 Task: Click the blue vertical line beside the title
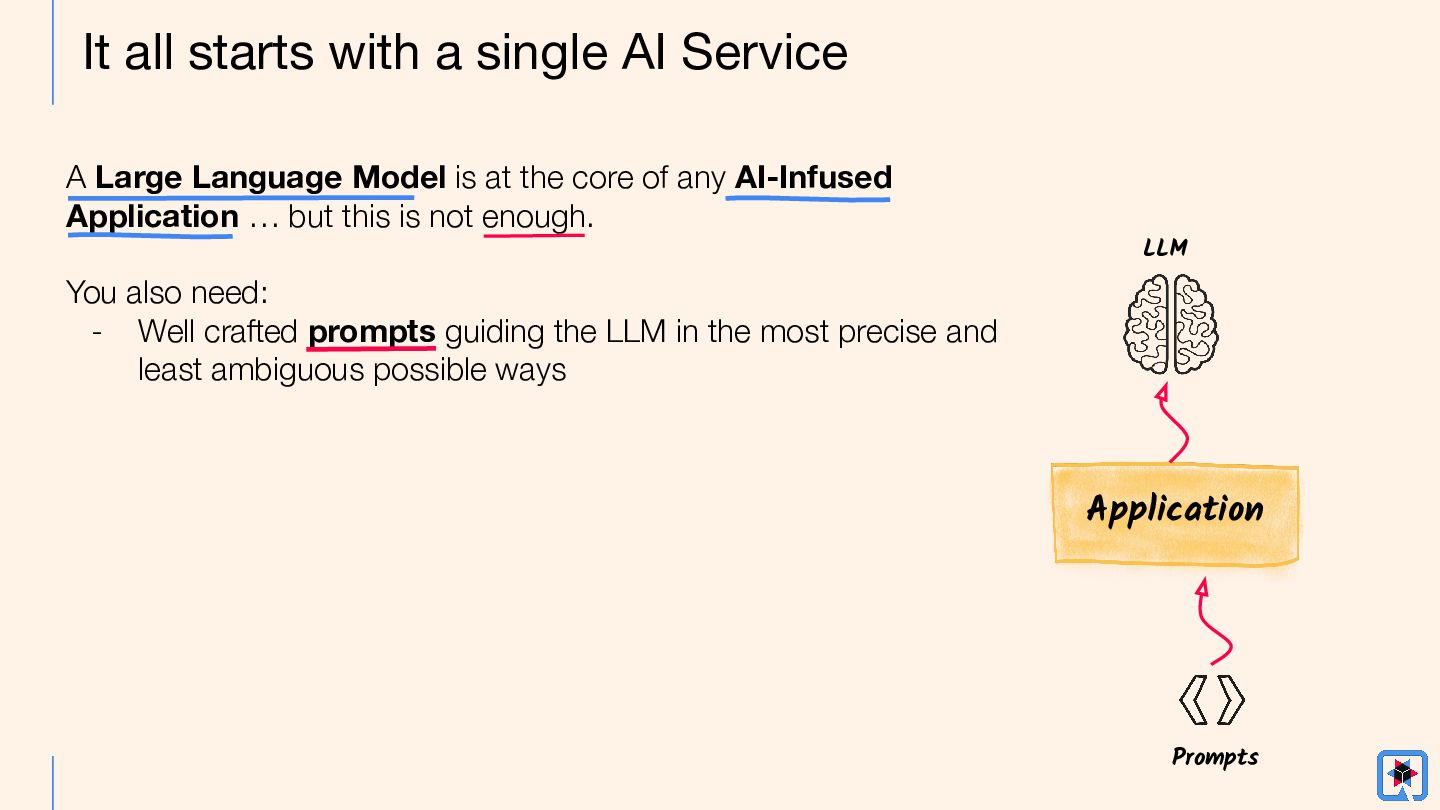pos(53,52)
